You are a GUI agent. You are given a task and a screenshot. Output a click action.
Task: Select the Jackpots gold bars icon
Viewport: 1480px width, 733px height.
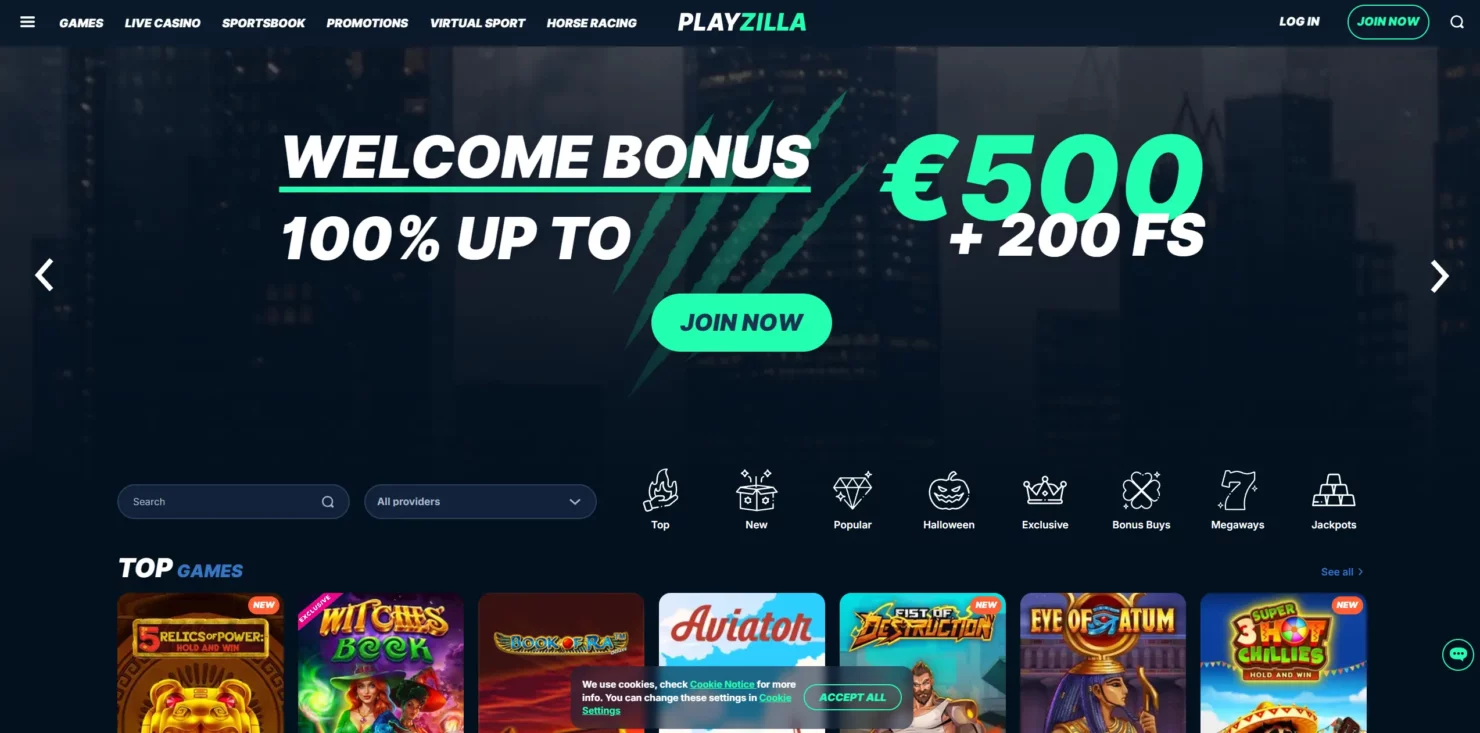click(1334, 491)
